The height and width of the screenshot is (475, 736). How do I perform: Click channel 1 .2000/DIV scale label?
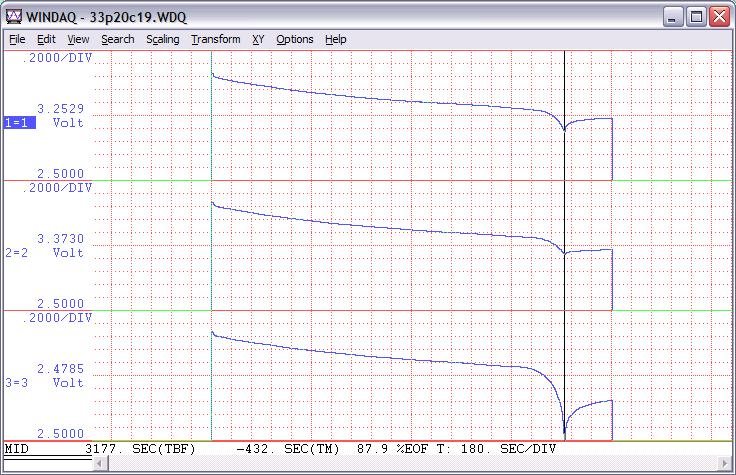(x=57, y=58)
